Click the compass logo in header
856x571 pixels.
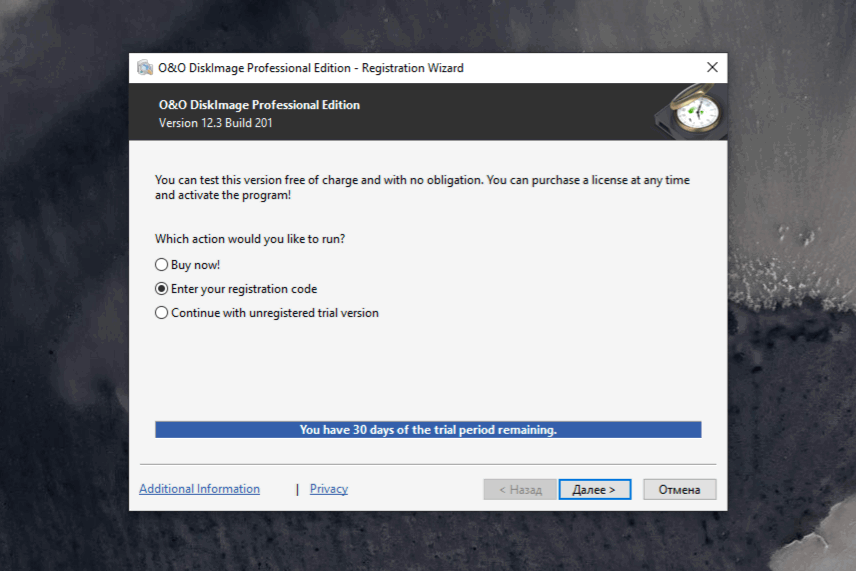coord(691,112)
